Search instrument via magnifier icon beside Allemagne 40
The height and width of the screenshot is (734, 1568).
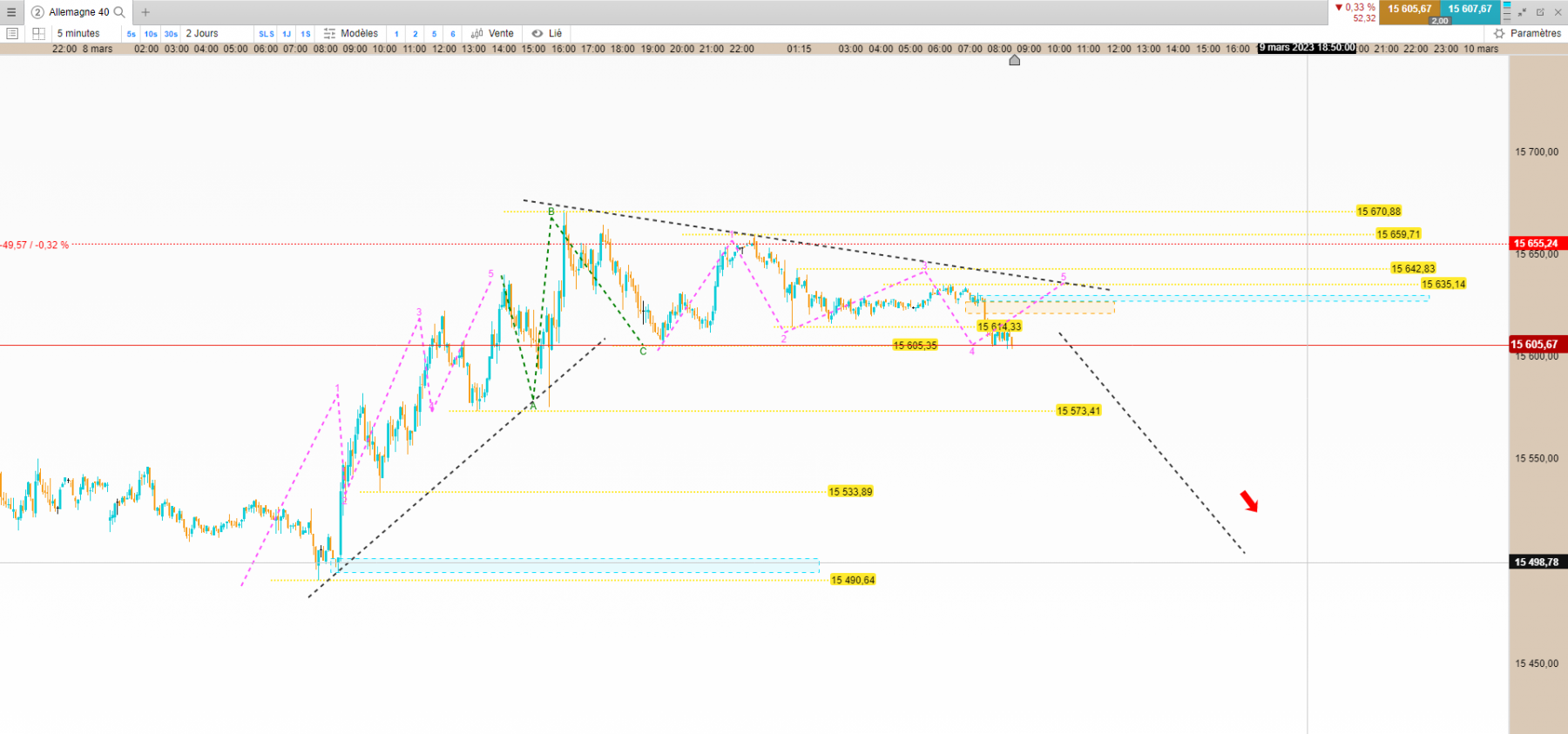(x=119, y=12)
